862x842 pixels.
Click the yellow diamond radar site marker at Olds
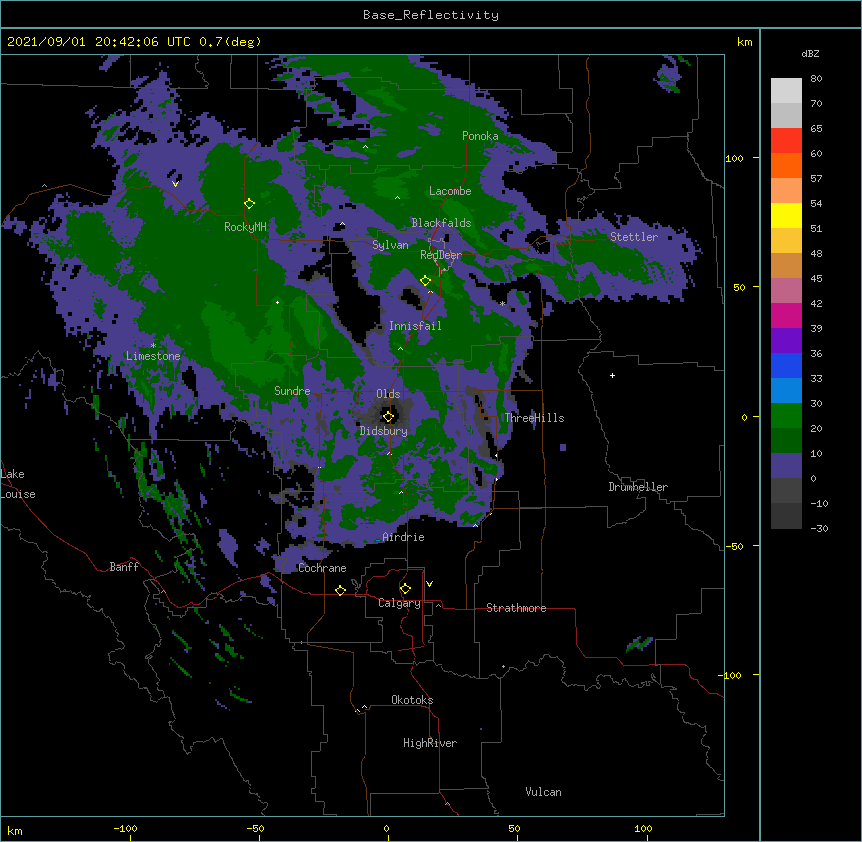click(x=388, y=417)
